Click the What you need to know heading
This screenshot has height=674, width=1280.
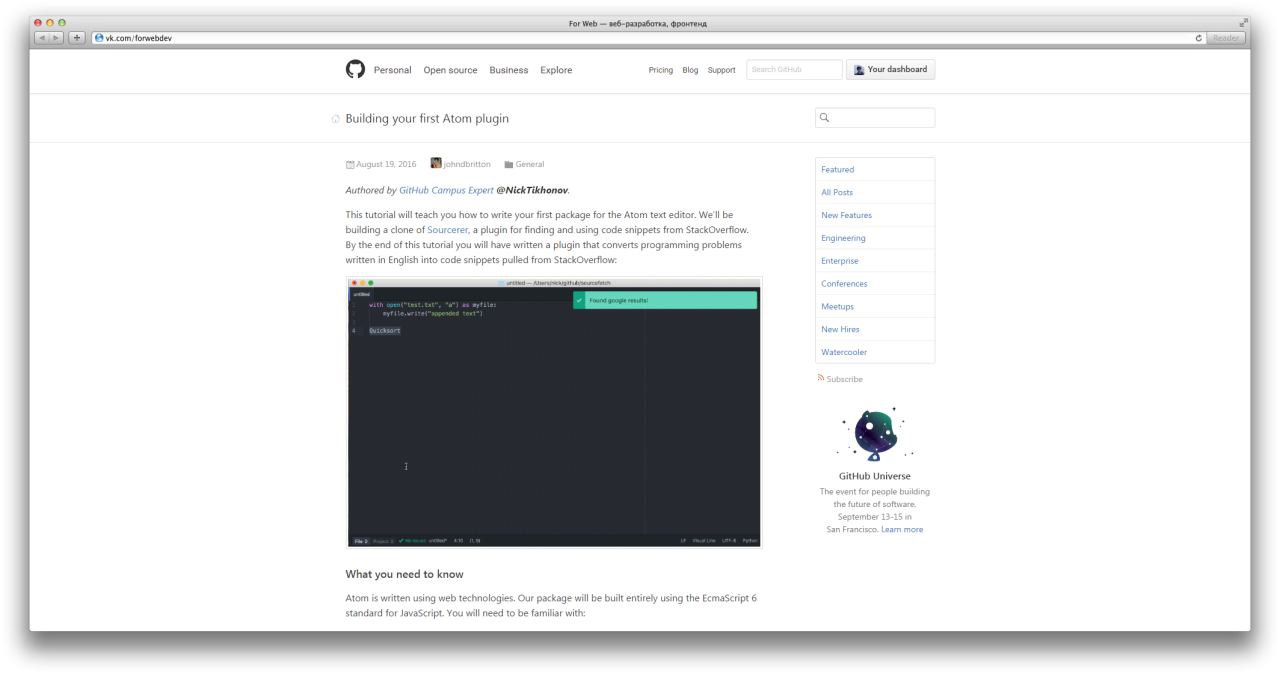tap(404, 574)
